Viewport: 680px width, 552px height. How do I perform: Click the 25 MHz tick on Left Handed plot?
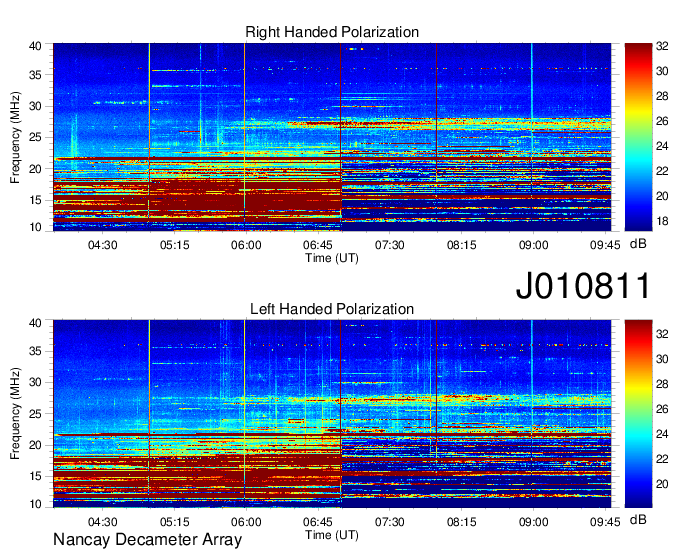[35, 414]
